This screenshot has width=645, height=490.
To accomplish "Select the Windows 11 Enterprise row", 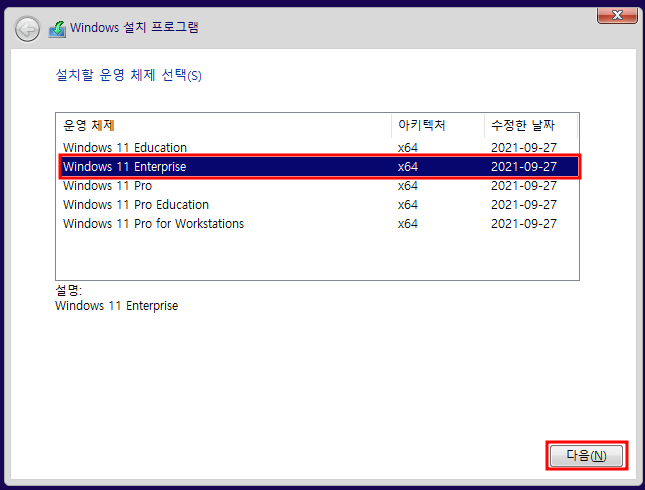I will pyautogui.click(x=319, y=167).
